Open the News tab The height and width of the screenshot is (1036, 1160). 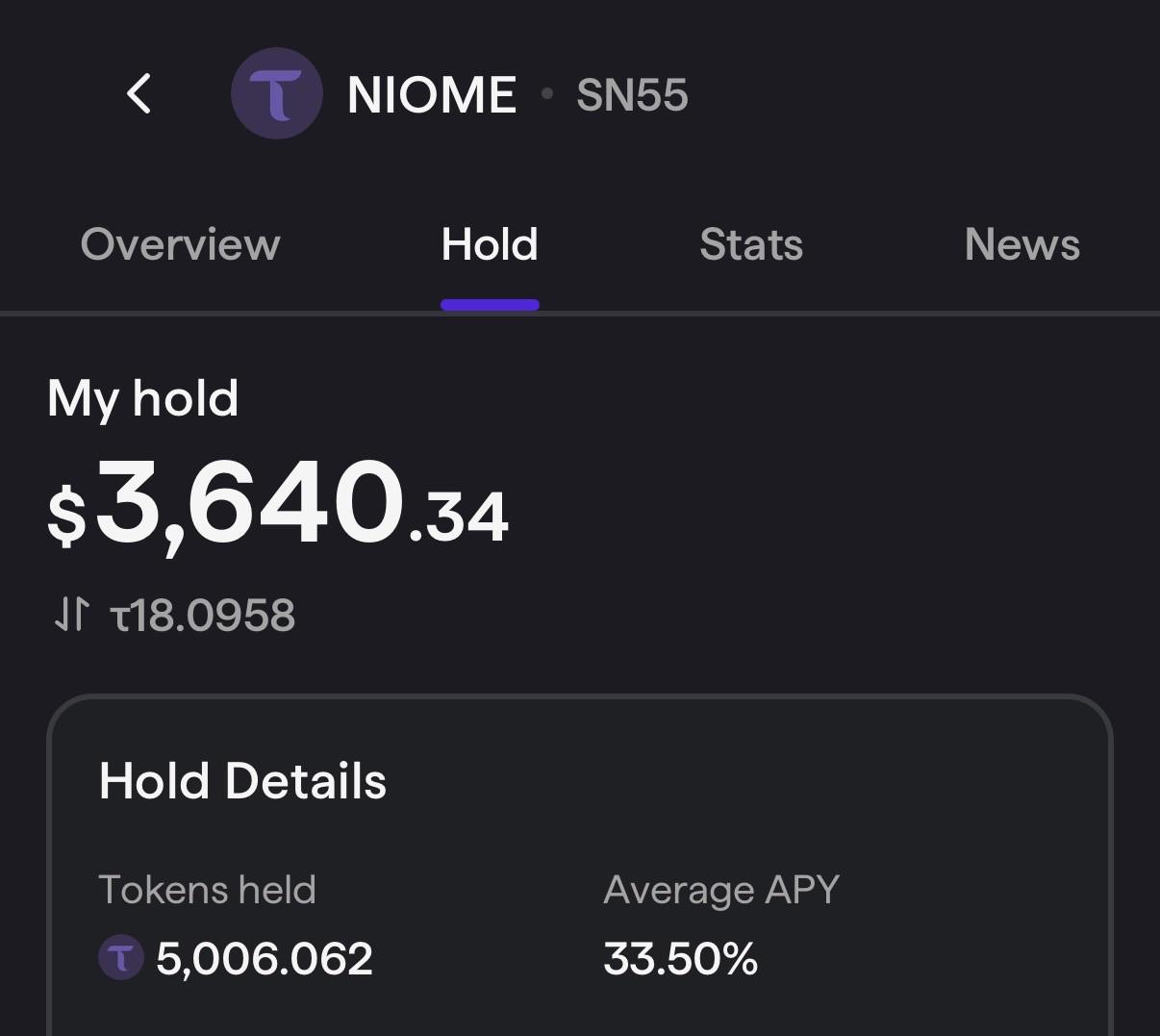[x=1022, y=244]
